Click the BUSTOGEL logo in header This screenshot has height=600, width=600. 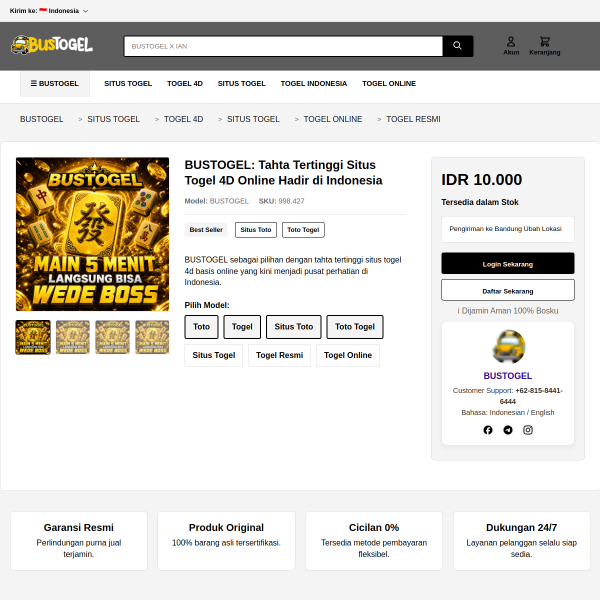coord(52,45)
